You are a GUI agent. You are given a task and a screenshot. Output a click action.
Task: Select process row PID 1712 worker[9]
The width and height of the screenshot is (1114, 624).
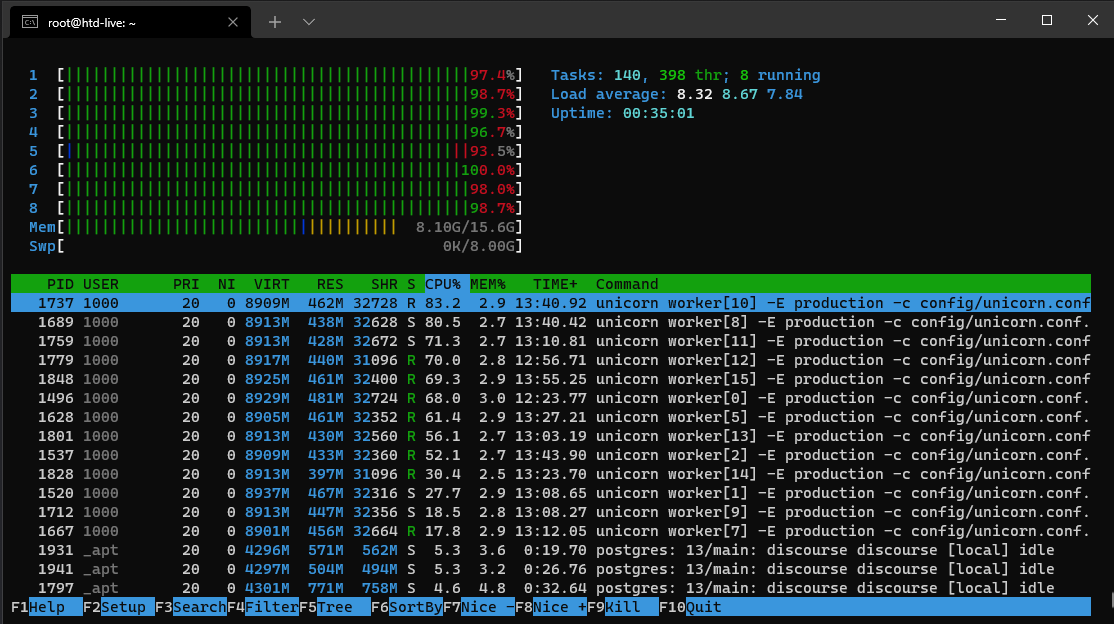coord(551,512)
